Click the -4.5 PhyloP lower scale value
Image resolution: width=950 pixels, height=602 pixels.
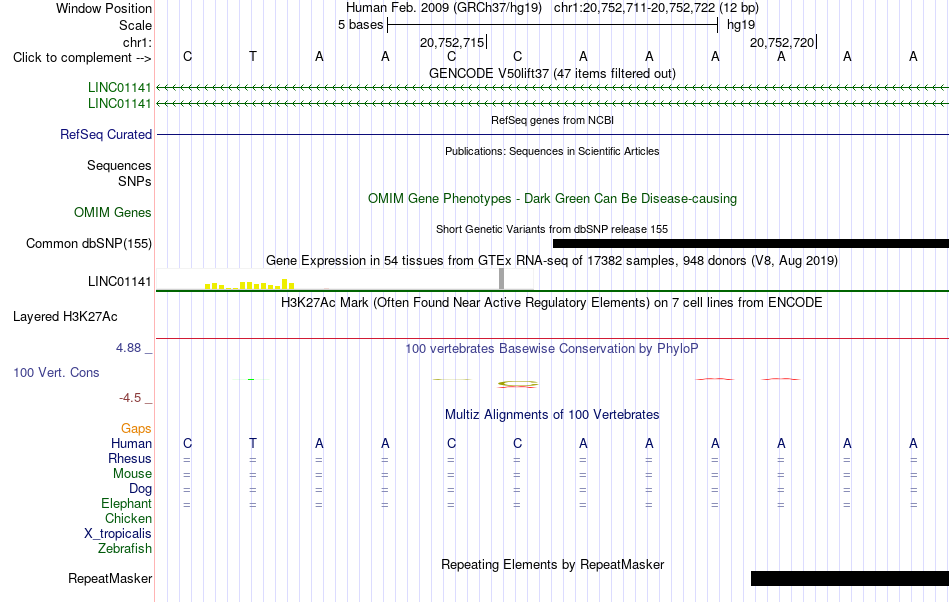(x=130, y=397)
